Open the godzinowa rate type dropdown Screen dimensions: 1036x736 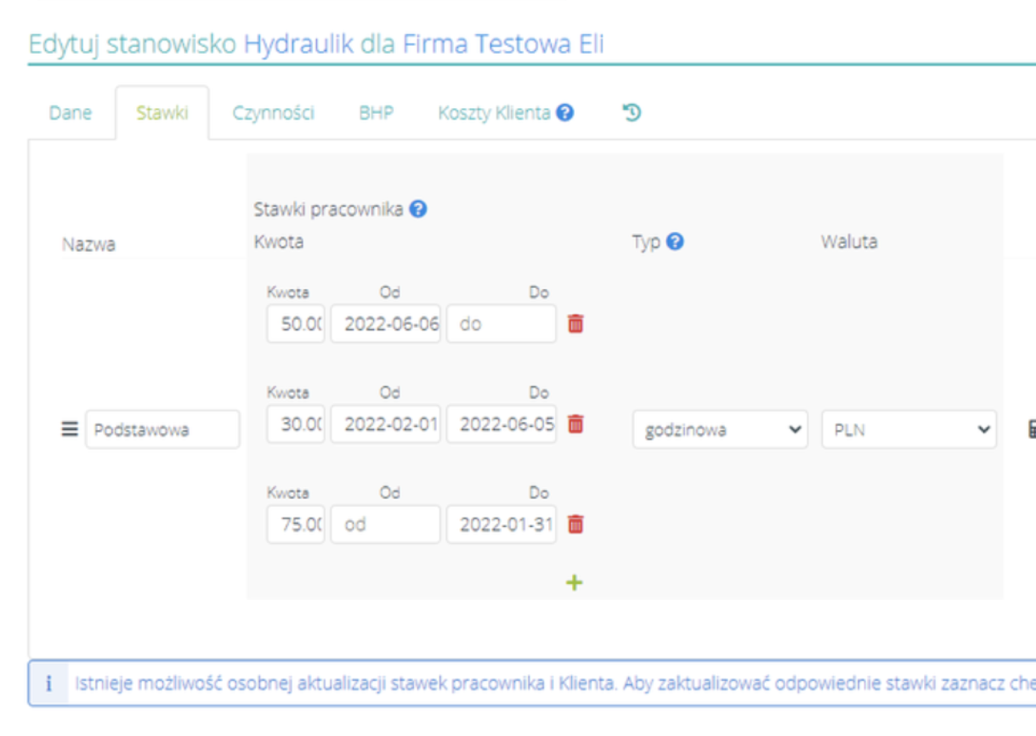tap(720, 430)
